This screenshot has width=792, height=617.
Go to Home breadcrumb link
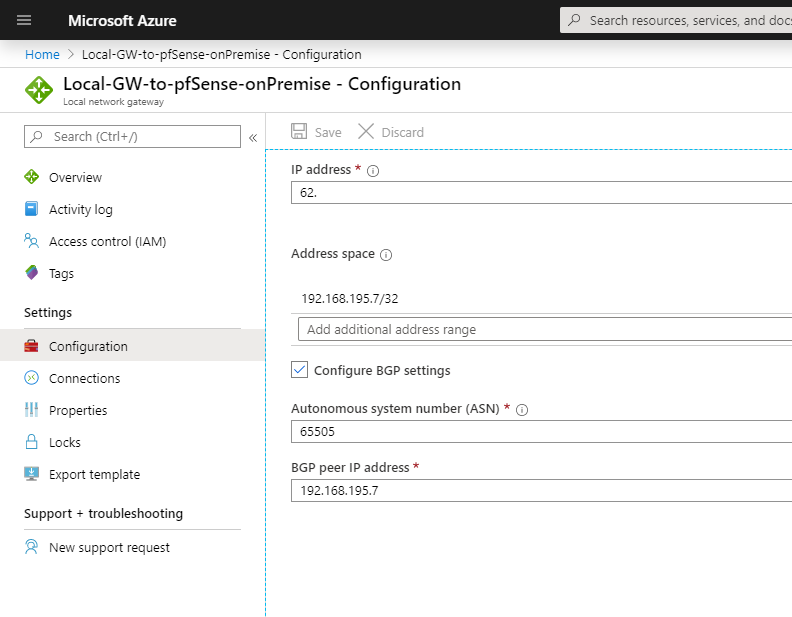(x=42, y=55)
